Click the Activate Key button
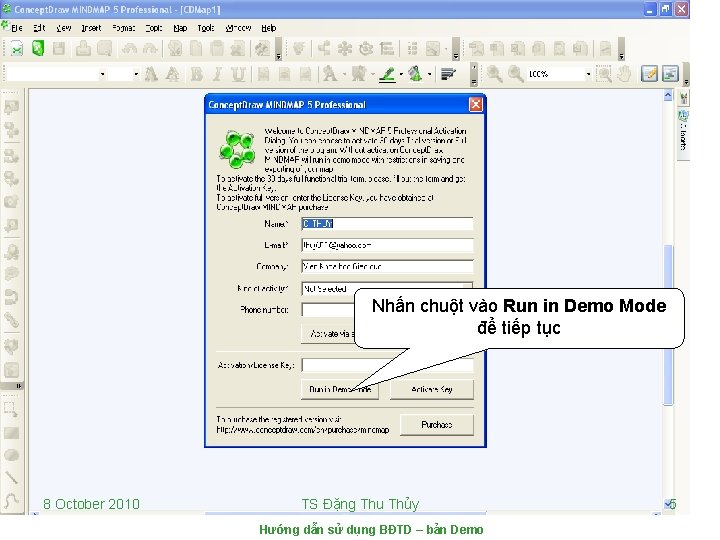Viewport: 720px width, 540px height. click(x=432, y=390)
